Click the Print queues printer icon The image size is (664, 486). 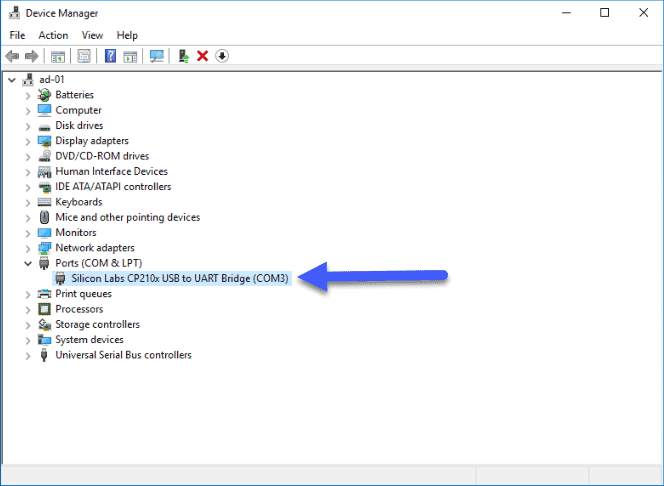[x=44, y=294]
